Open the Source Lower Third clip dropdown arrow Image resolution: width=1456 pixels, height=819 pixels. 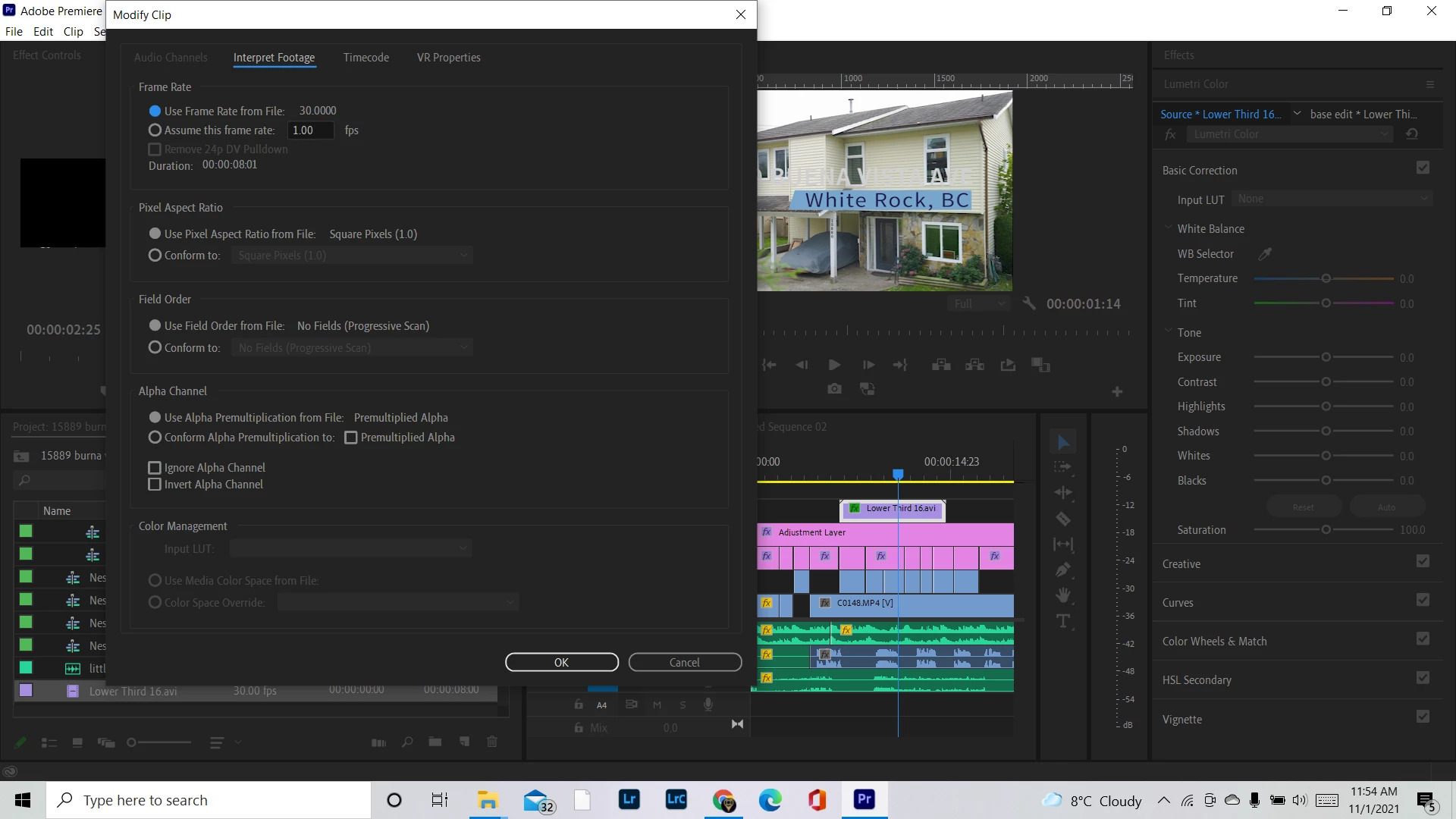[x=1297, y=114]
